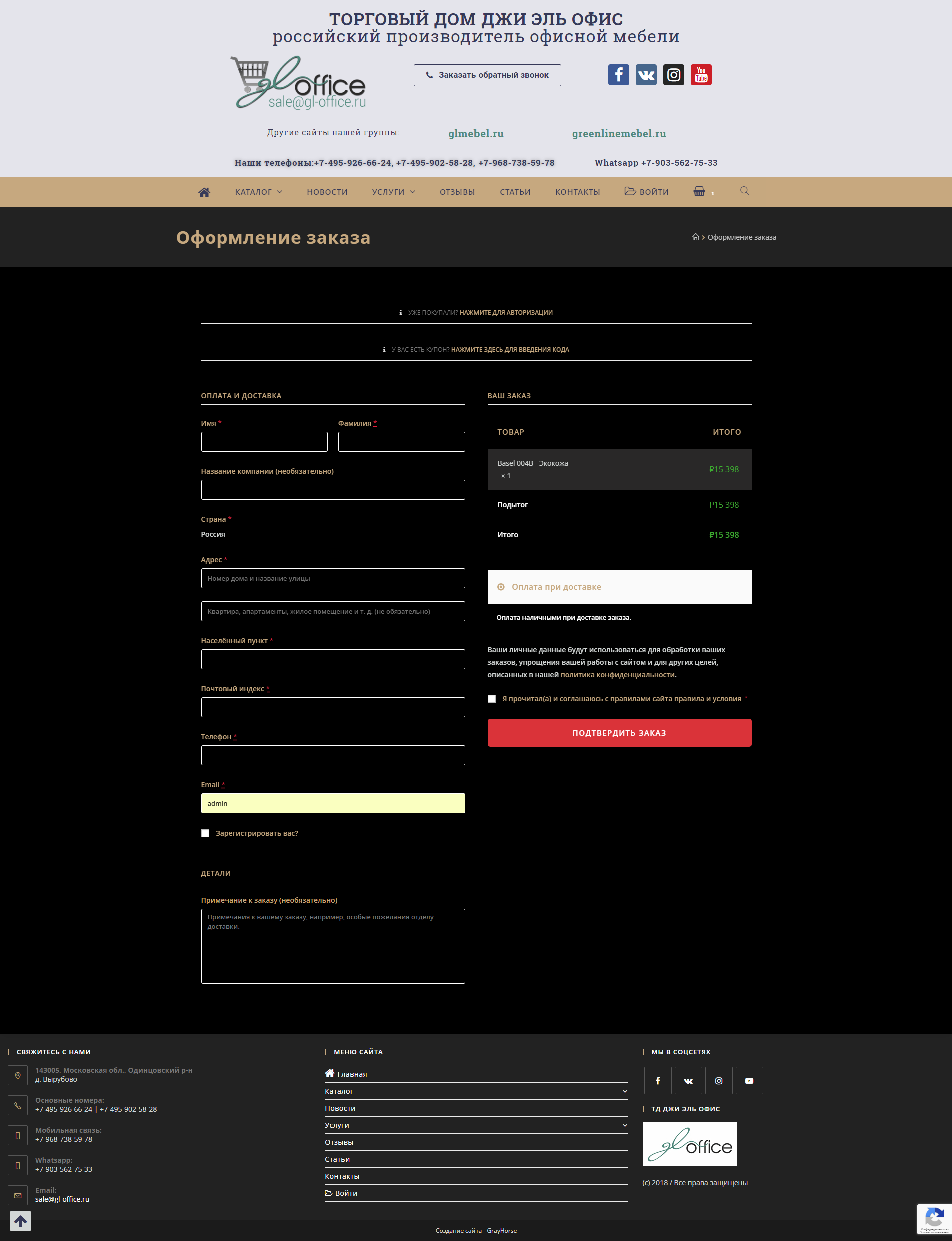This screenshot has height=1241, width=952.
Task: Open the YouTube channel from header icons
Action: (x=701, y=75)
